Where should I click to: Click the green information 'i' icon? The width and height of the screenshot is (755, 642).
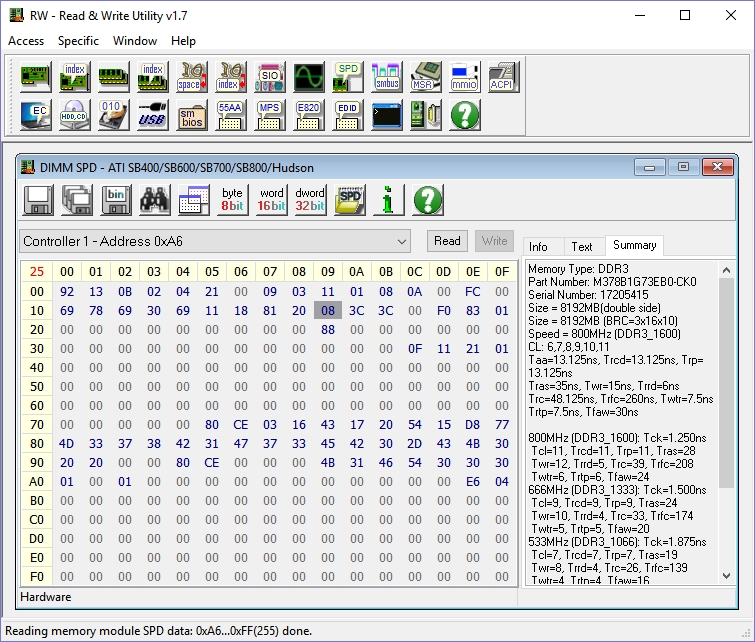[x=389, y=200]
